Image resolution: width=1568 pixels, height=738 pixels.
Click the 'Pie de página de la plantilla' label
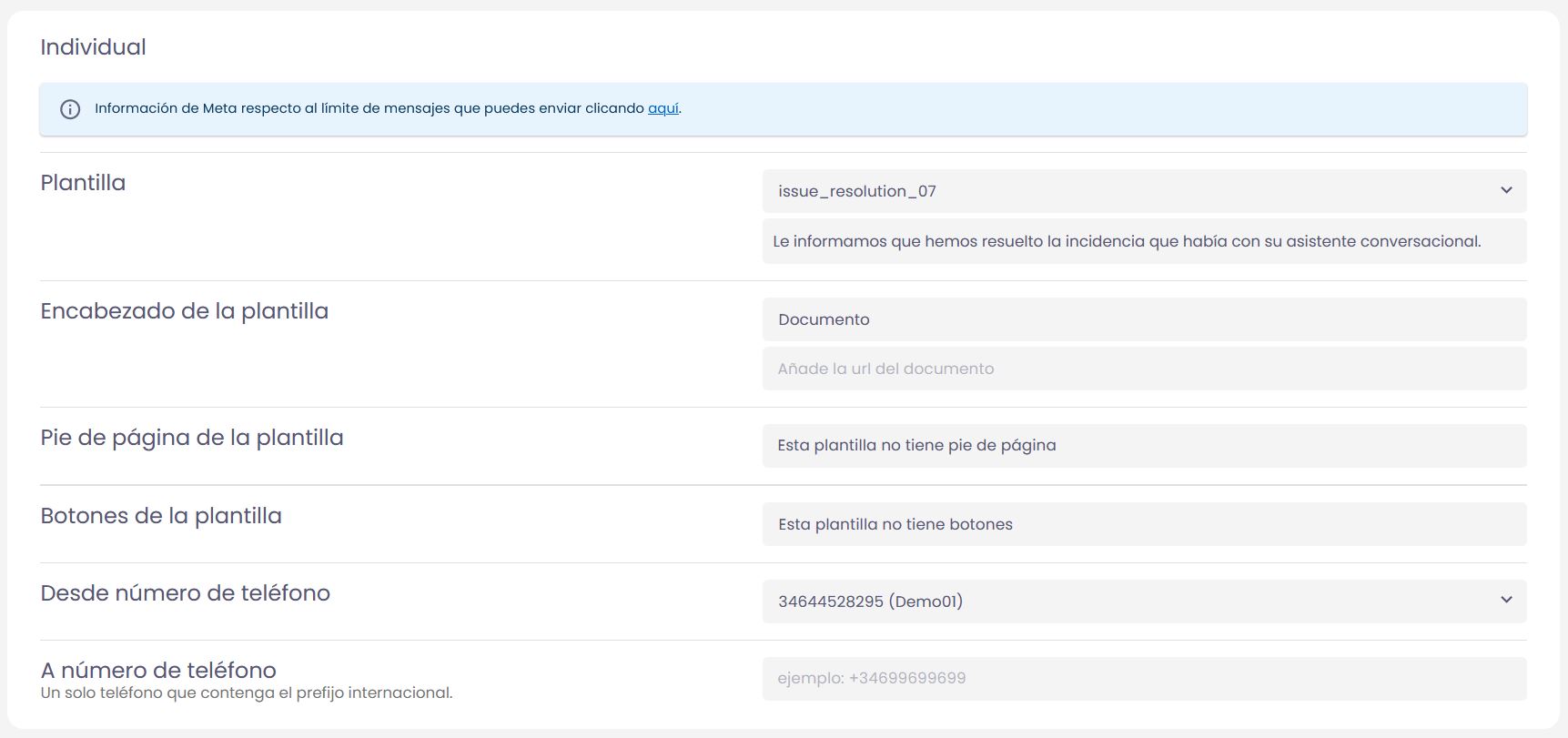pyautogui.click(x=191, y=438)
